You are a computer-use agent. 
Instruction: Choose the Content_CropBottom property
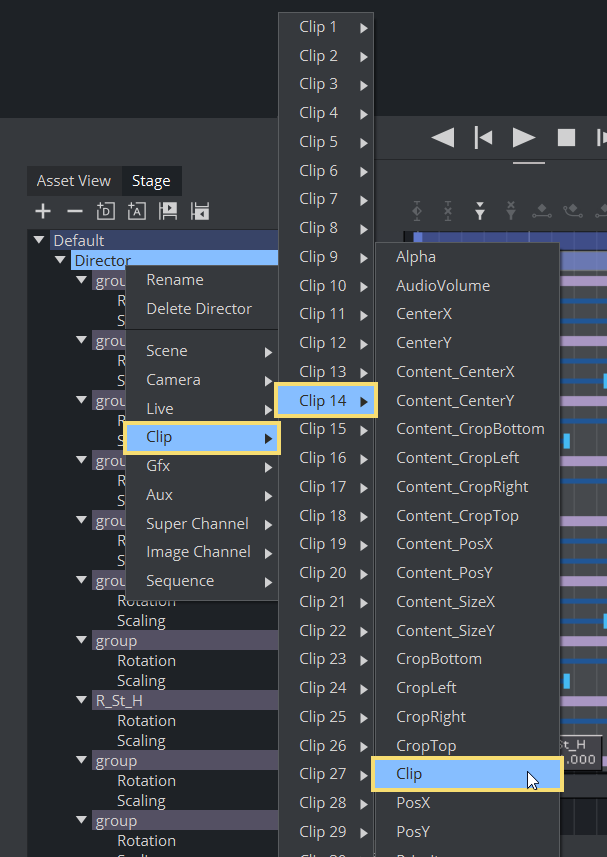click(470, 429)
